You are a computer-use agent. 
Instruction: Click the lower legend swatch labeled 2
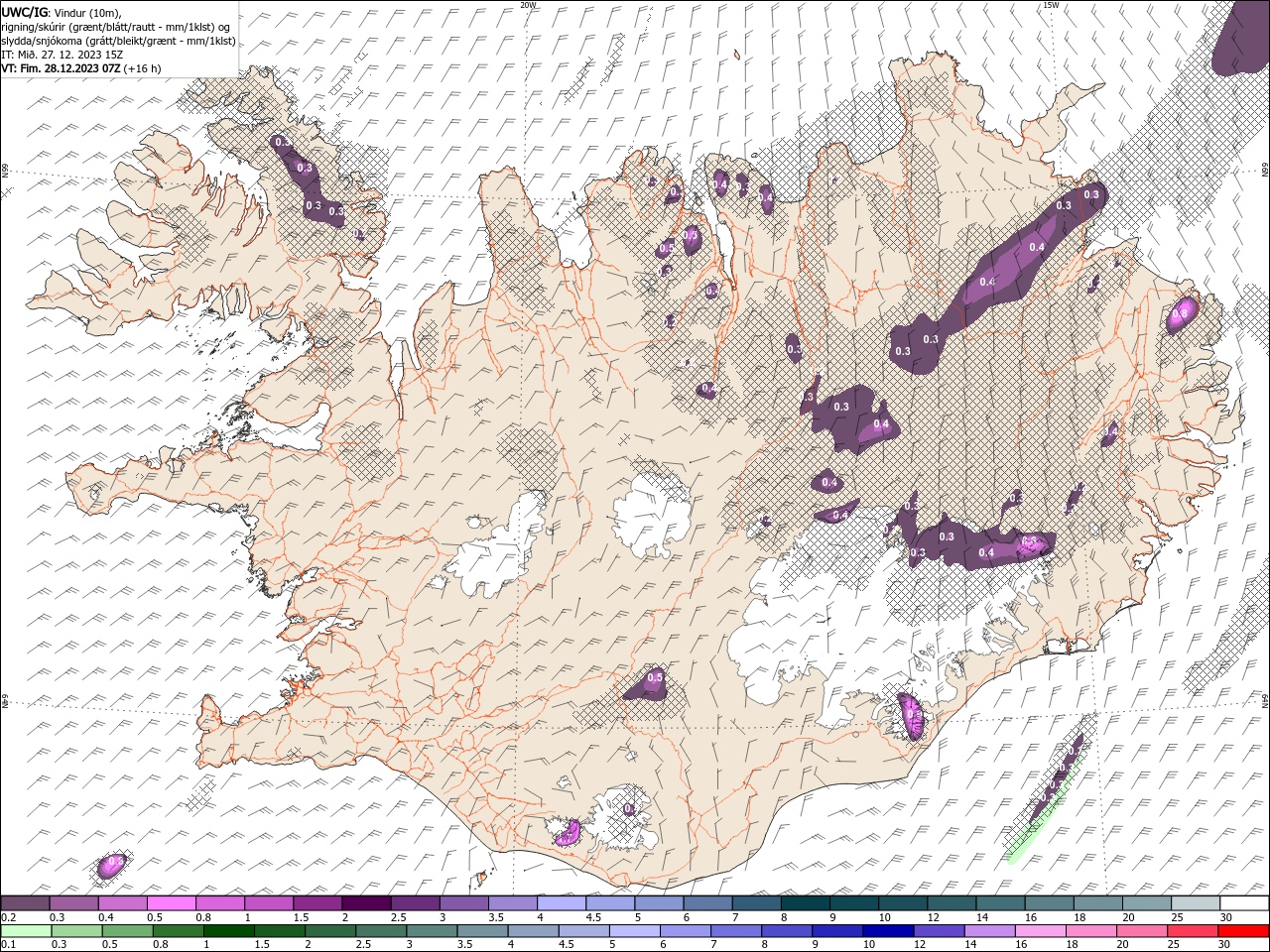coord(329,931)
